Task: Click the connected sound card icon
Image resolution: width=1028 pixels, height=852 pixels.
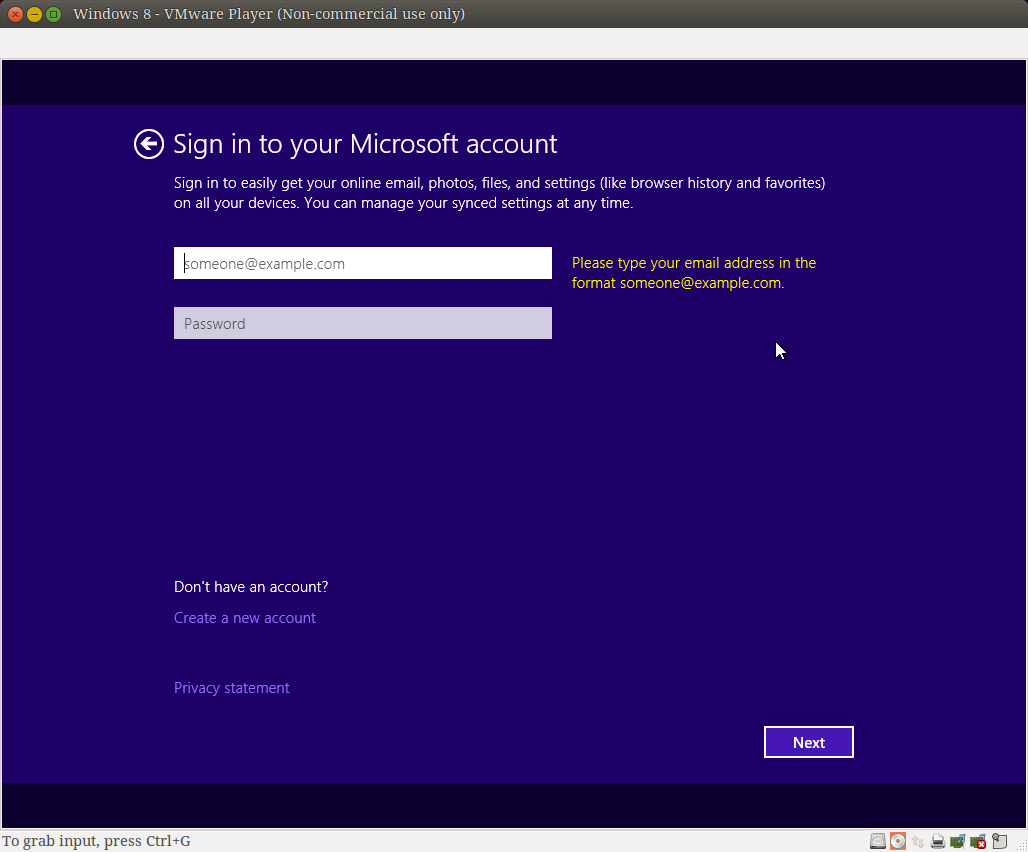Action: click(957, 842)
